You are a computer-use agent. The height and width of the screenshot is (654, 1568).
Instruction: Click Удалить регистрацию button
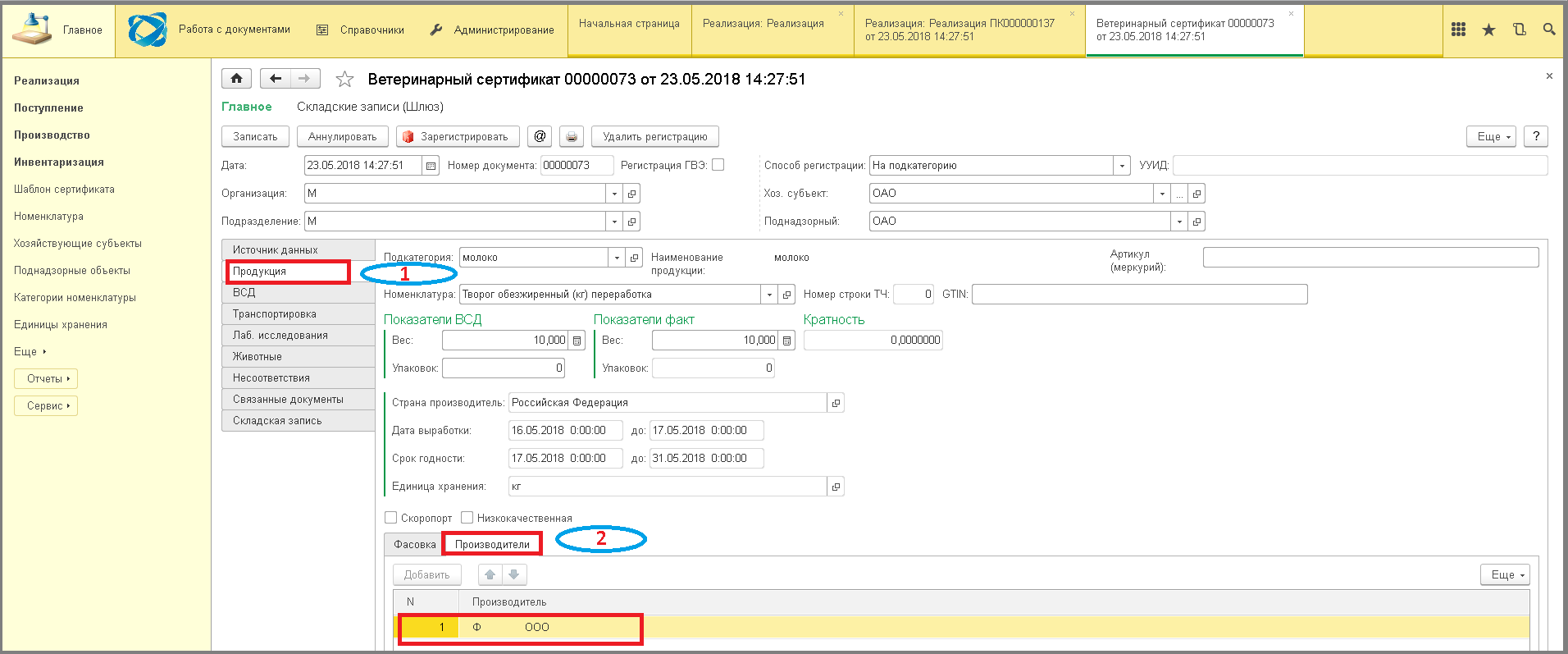tap(654, 136)
